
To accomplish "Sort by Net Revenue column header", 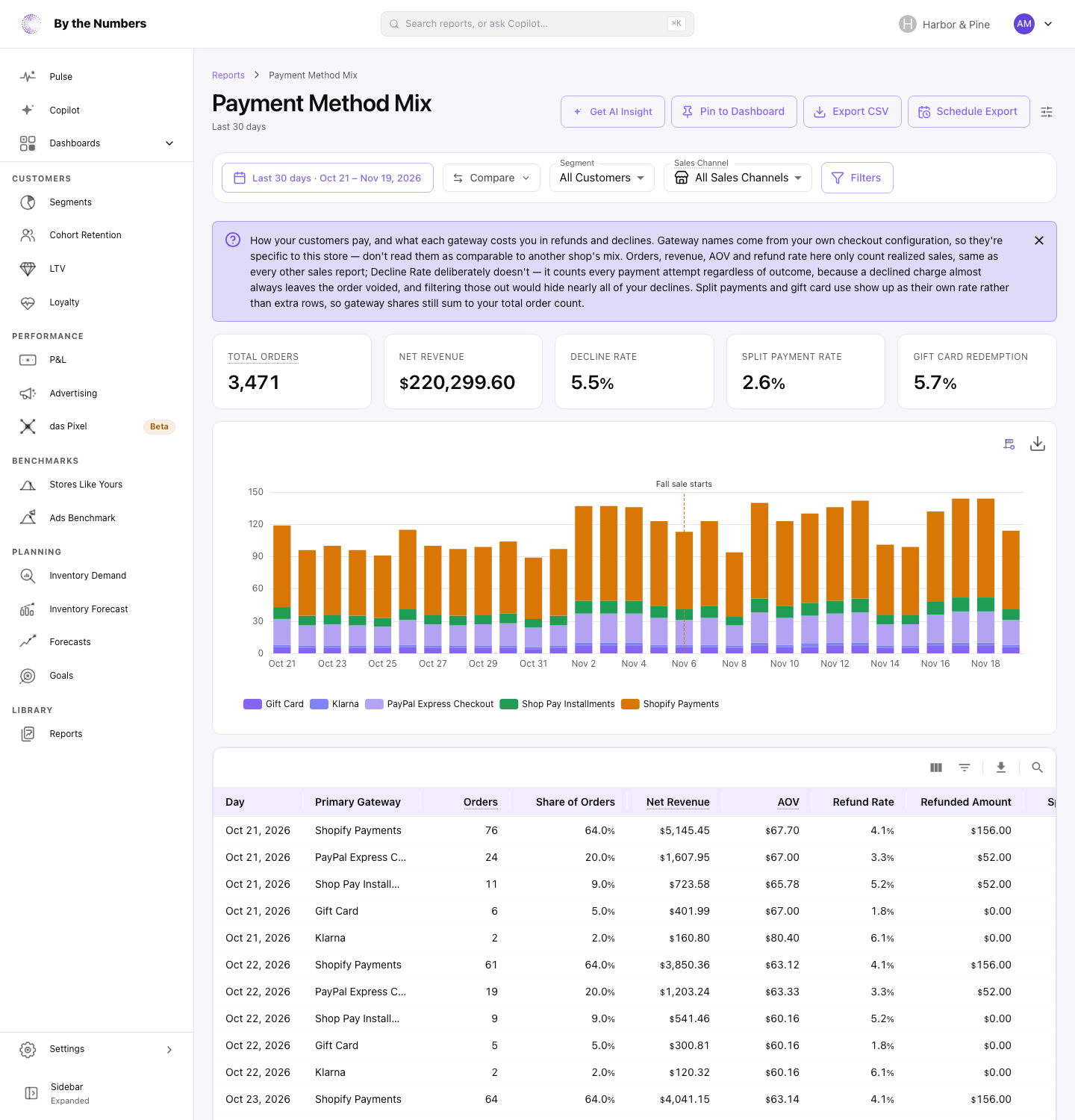I will [678, 802].
